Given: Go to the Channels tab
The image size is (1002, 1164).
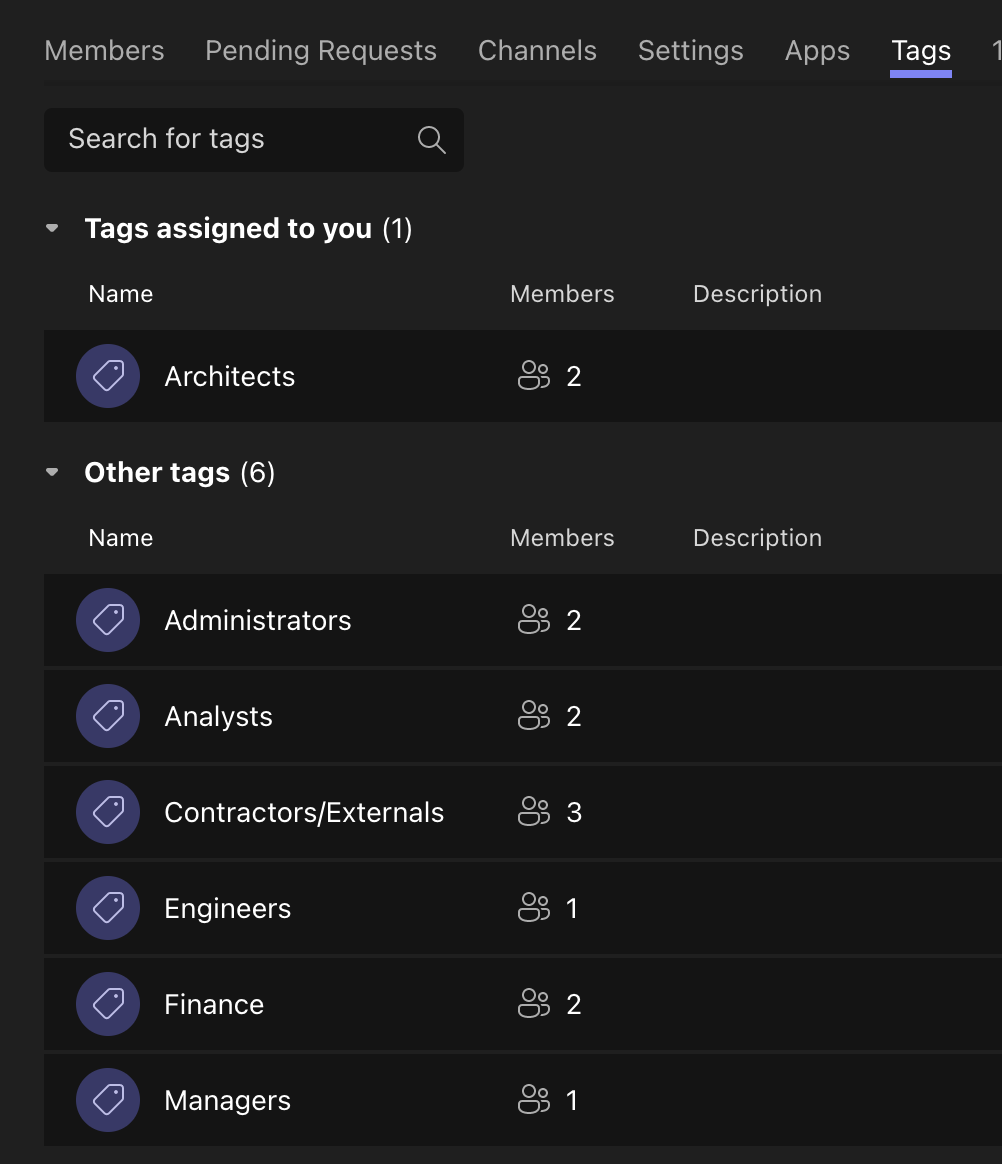Looking at the screenshot, I should pyautogui.click(x=537, y=51).
